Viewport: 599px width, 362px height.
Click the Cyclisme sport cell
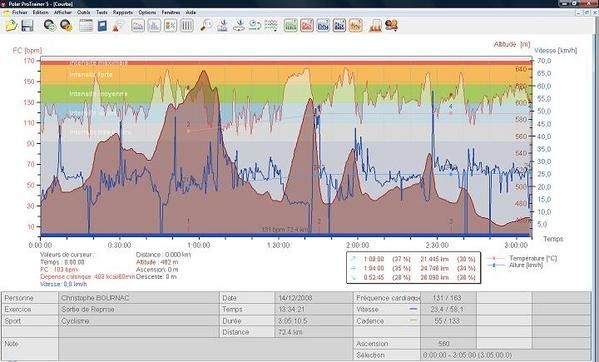(139, 321)
